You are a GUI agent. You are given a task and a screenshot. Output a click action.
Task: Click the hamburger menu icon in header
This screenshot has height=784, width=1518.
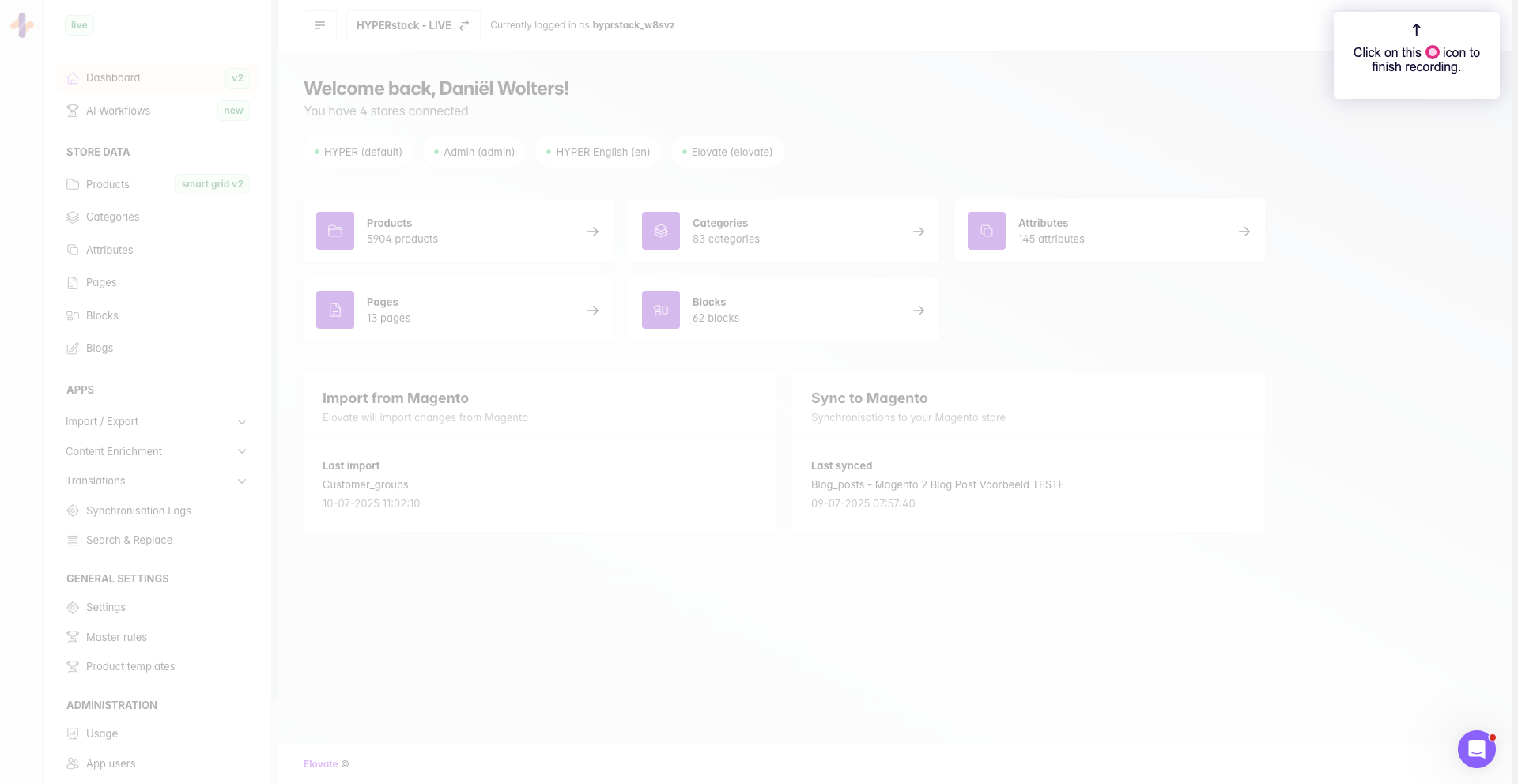pos(320,25)
